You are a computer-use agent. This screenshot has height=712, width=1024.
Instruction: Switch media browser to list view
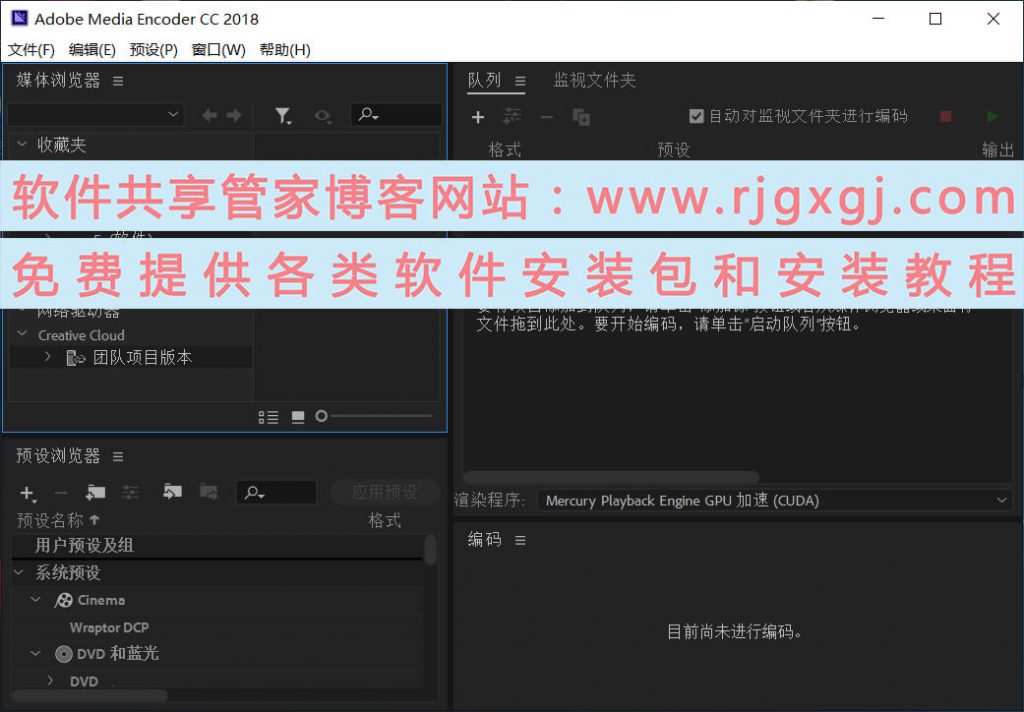click(x=268, y=417)
